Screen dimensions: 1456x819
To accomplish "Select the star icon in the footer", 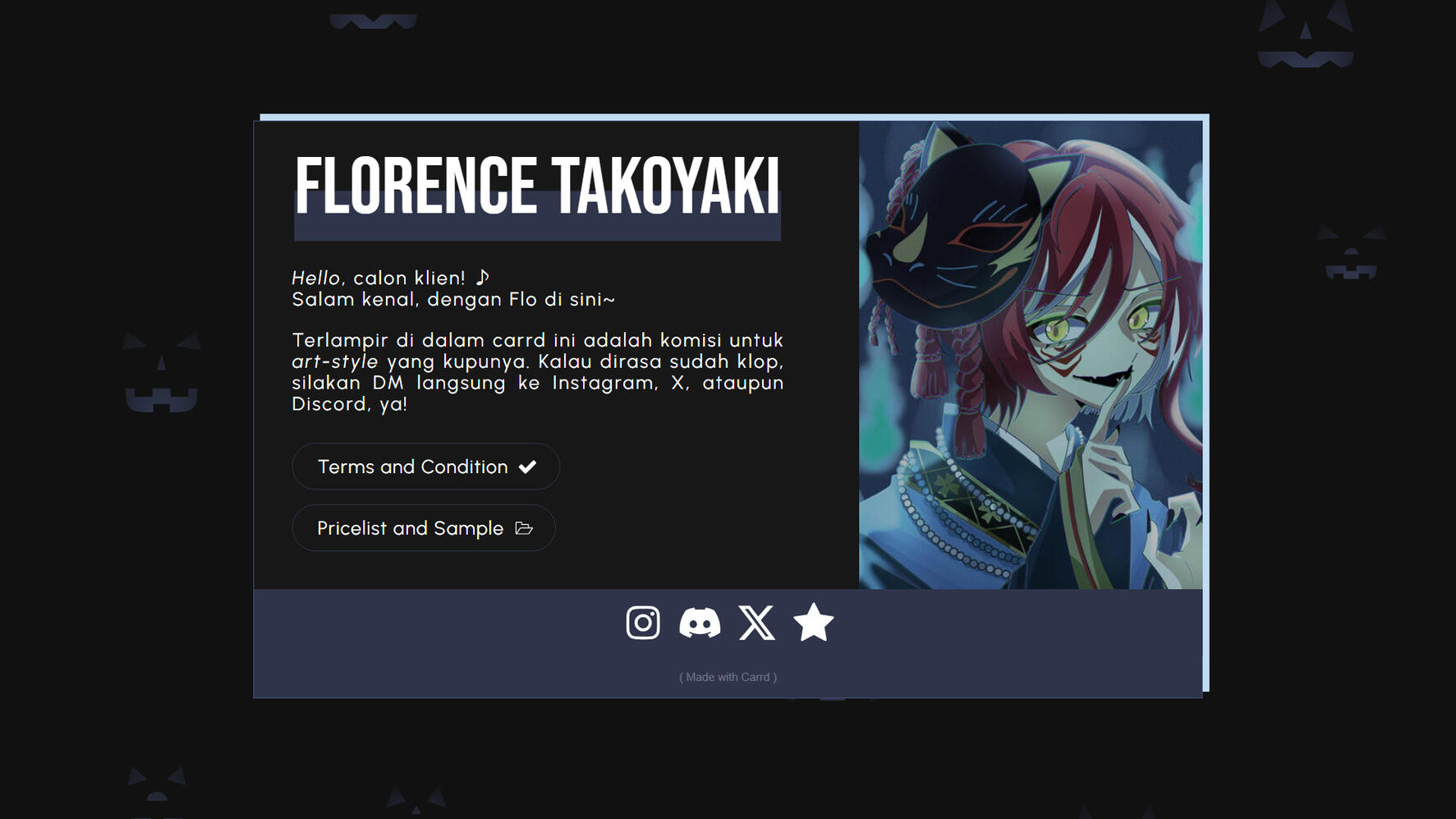I will pos(812,623).
